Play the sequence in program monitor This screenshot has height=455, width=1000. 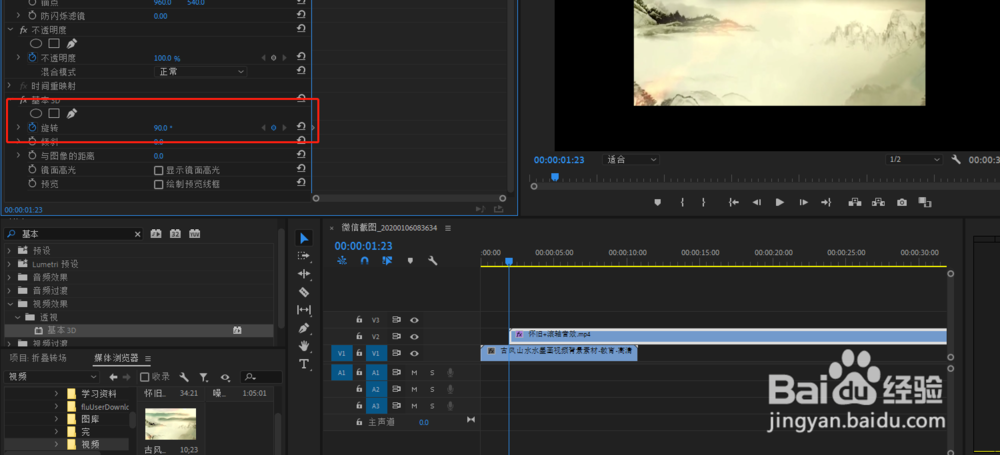point(779,202)
